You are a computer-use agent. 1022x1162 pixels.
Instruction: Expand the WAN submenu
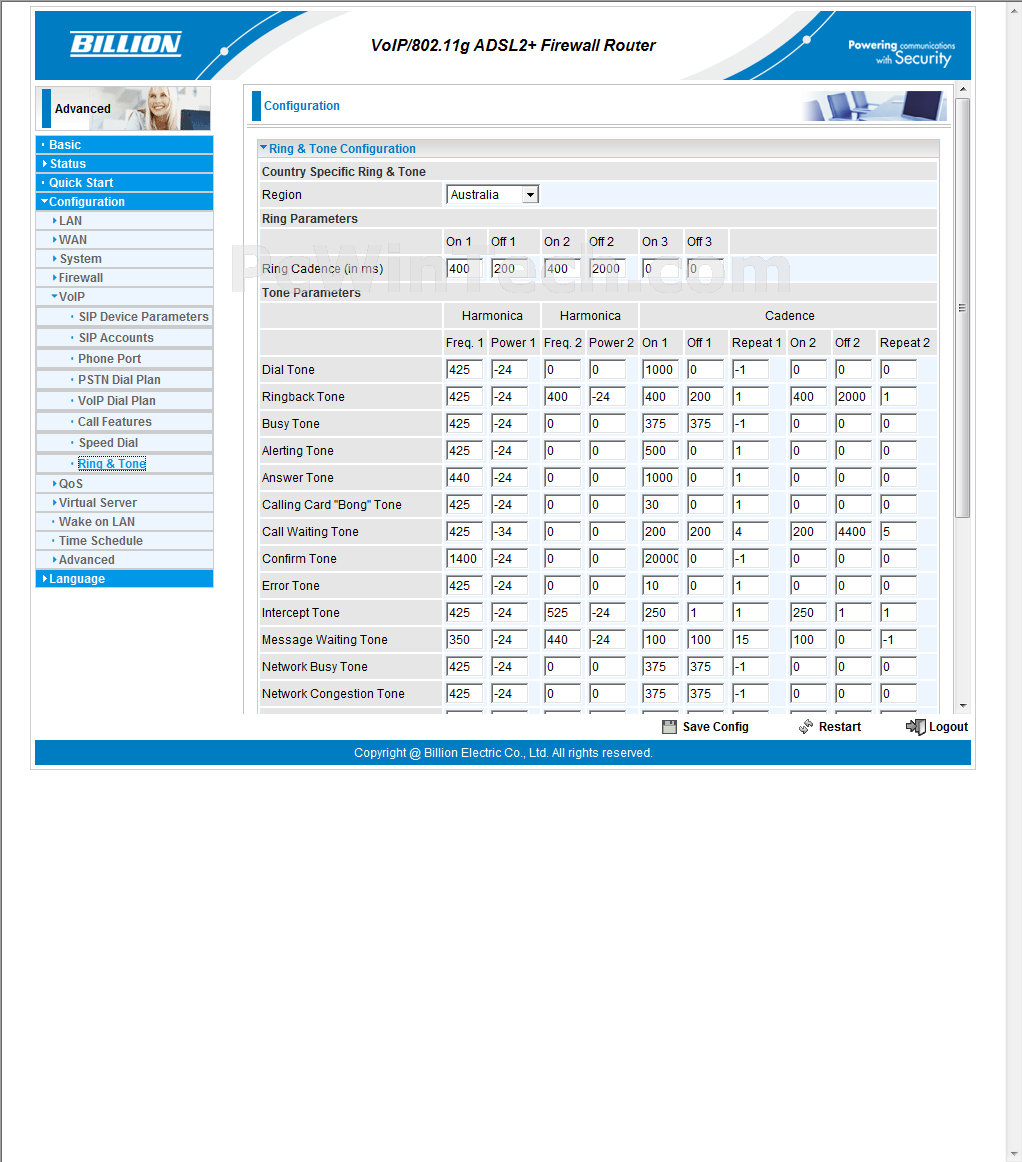coord(55,240)
